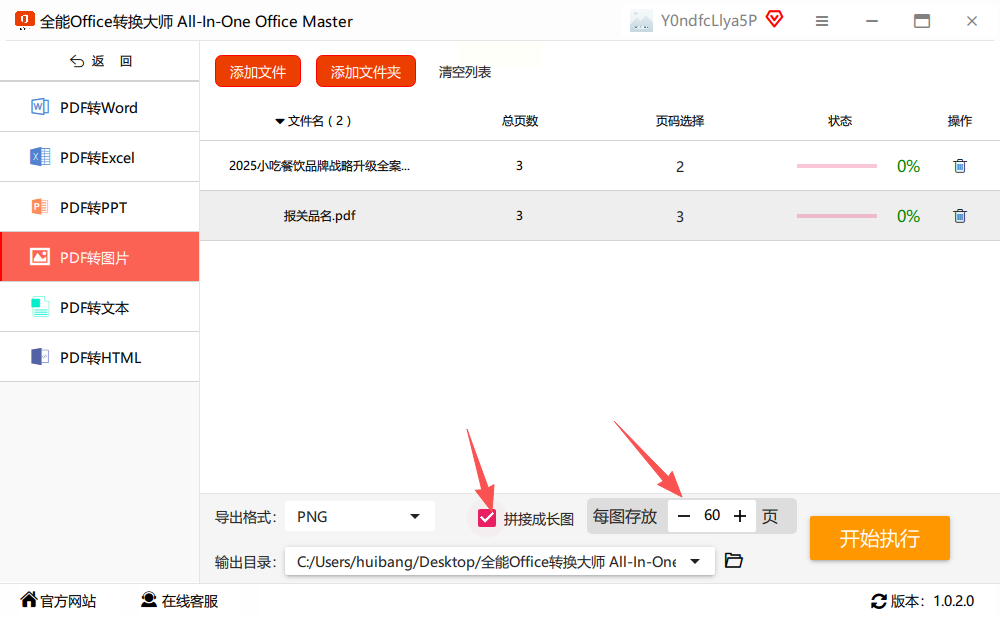Click the home icon beside 官方网站

[x=29, y=599]
